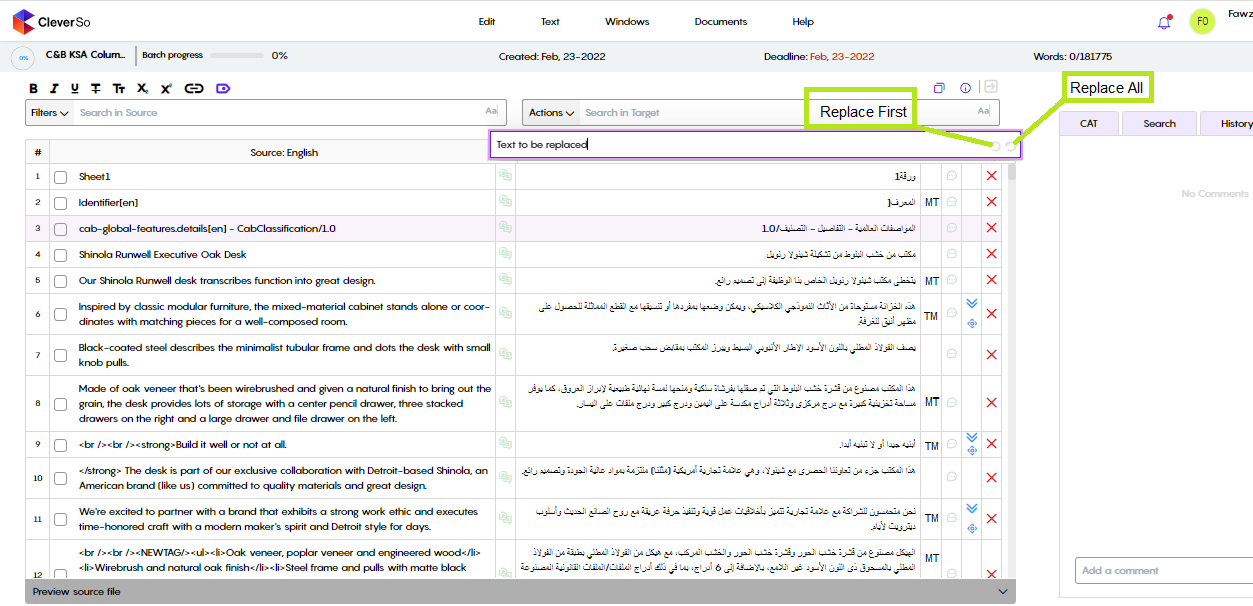Apply strikethrough formatting
This screenshot has height=606, width=1253.
[96, 89]
